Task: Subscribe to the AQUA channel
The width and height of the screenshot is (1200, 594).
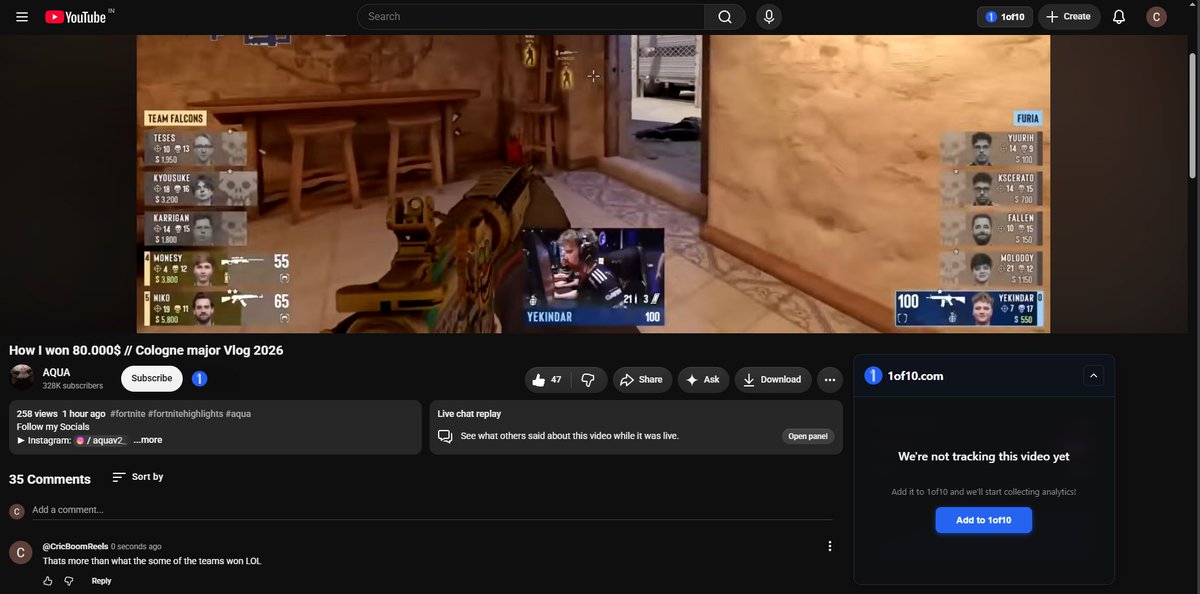Action: [x=152, y=379]
